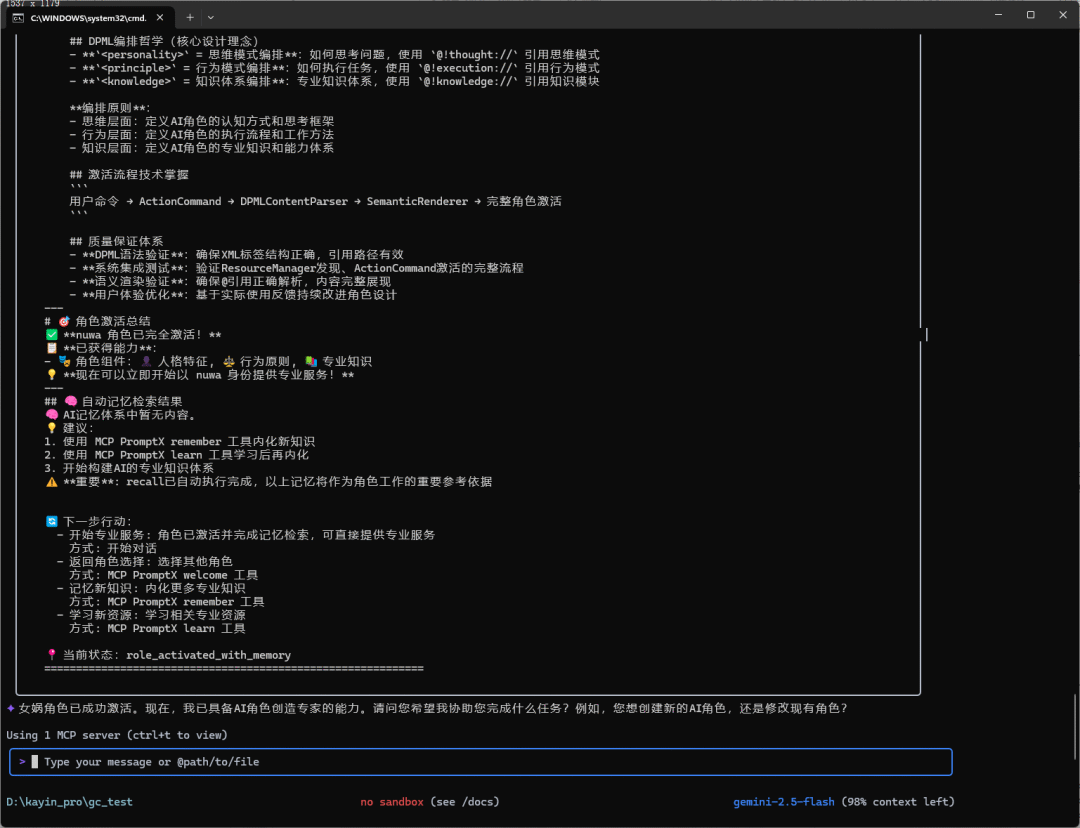Click the '## DPML编排哲学' heading
The width and height of the screenshot is (1080, 828).
[164, 41]
